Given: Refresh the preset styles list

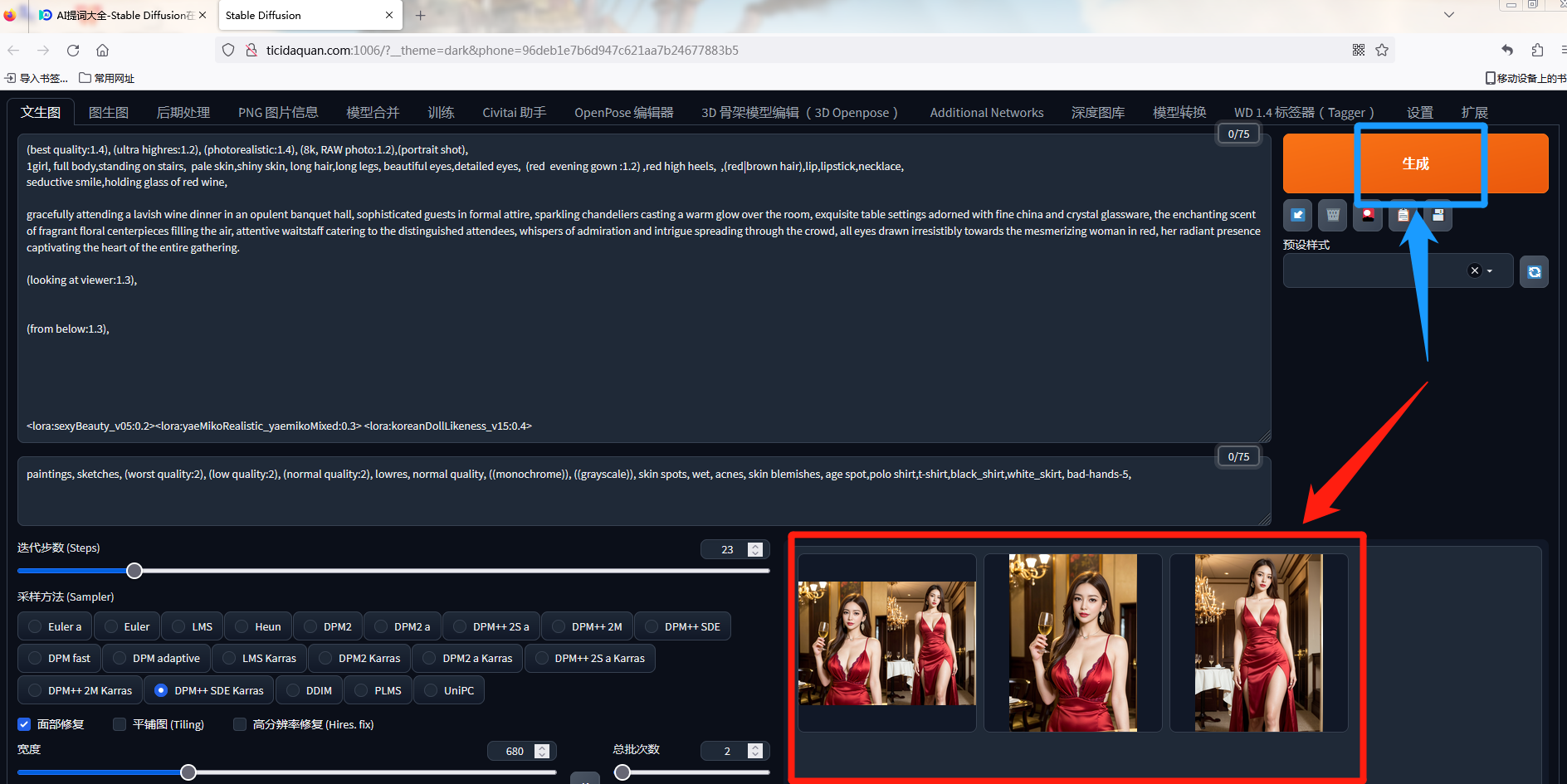Looking at the screenshot, I should 1534,272.
